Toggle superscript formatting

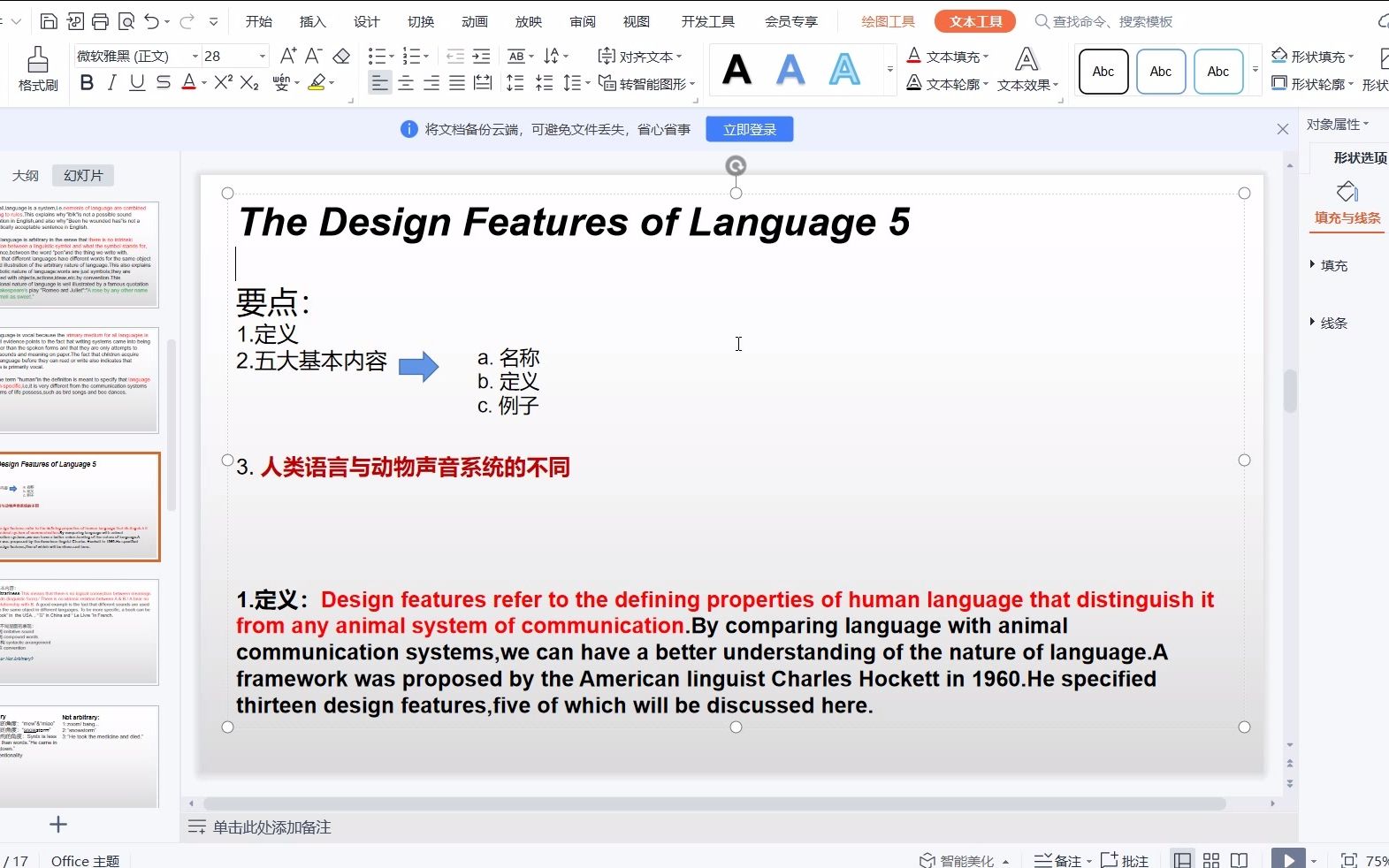[x=223, y=82]
